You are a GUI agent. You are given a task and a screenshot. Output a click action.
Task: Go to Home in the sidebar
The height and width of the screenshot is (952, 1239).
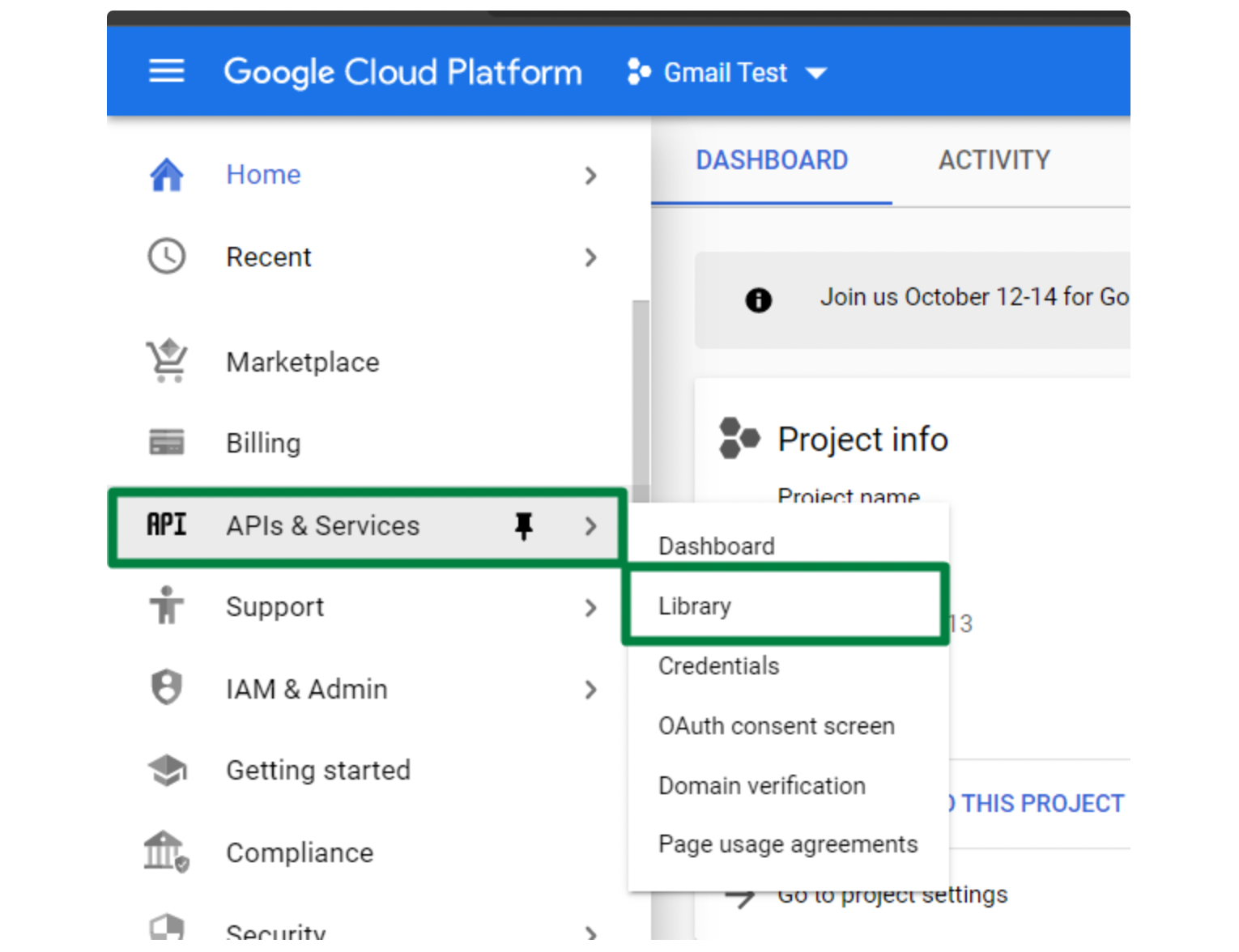(x=263, y=175)
